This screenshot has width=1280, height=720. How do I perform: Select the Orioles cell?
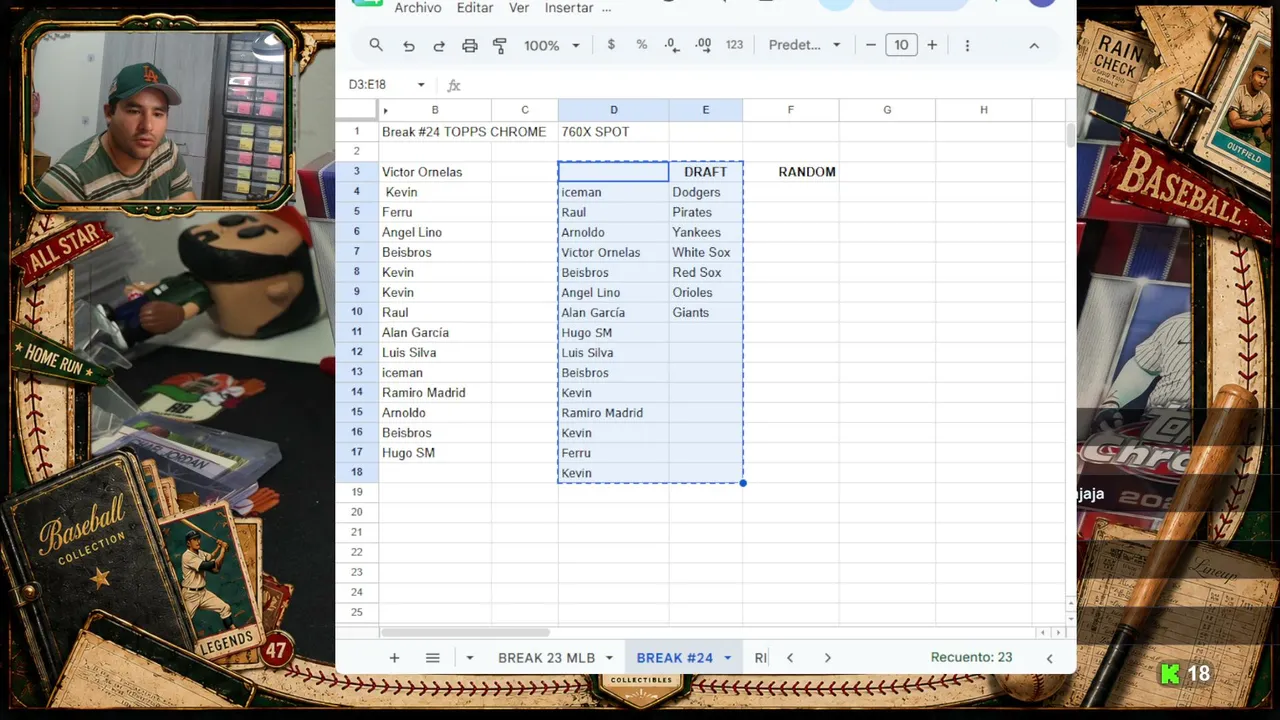click(x=706, y=292)
